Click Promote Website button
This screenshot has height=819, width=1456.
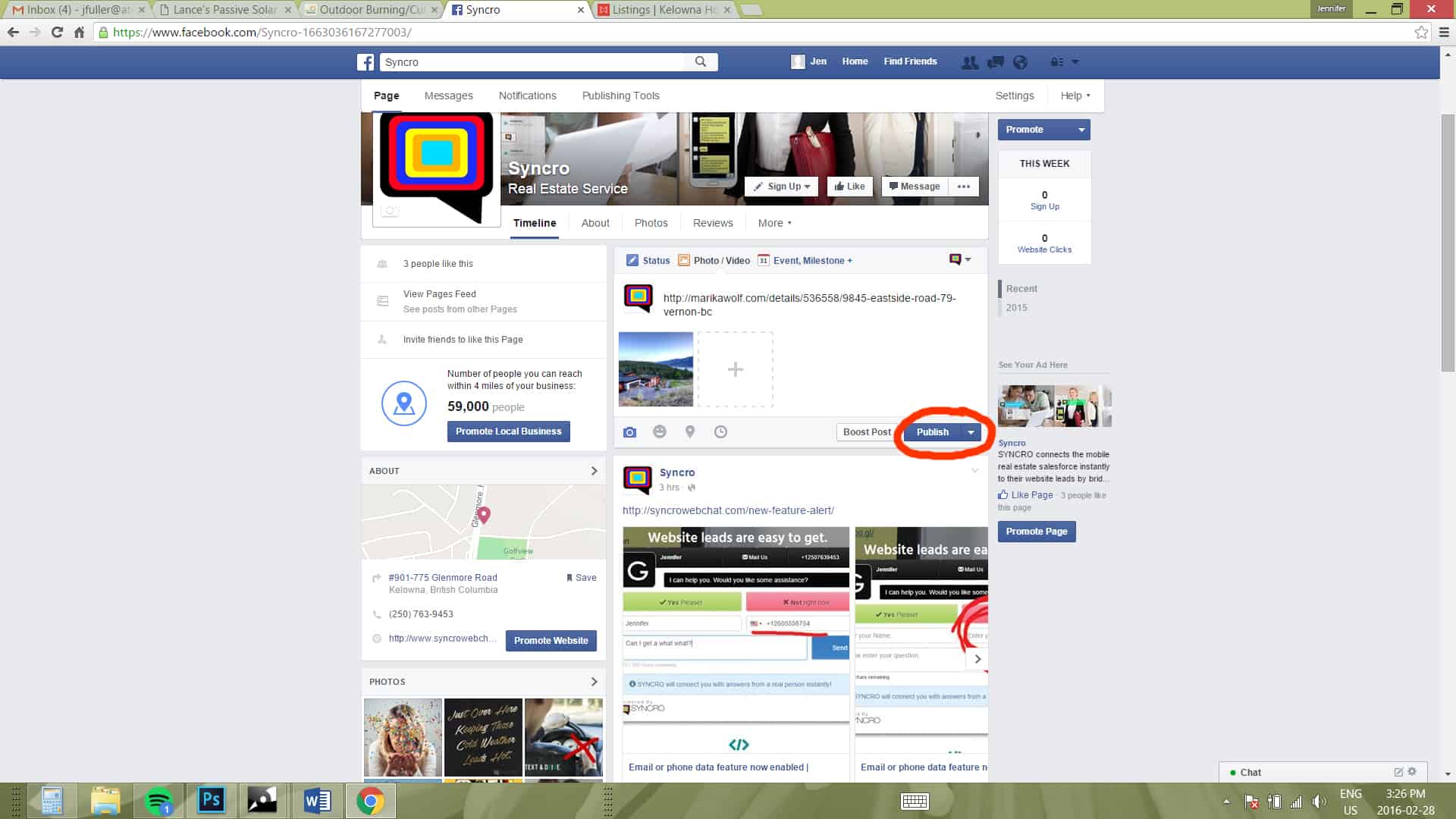click(551, 641)
